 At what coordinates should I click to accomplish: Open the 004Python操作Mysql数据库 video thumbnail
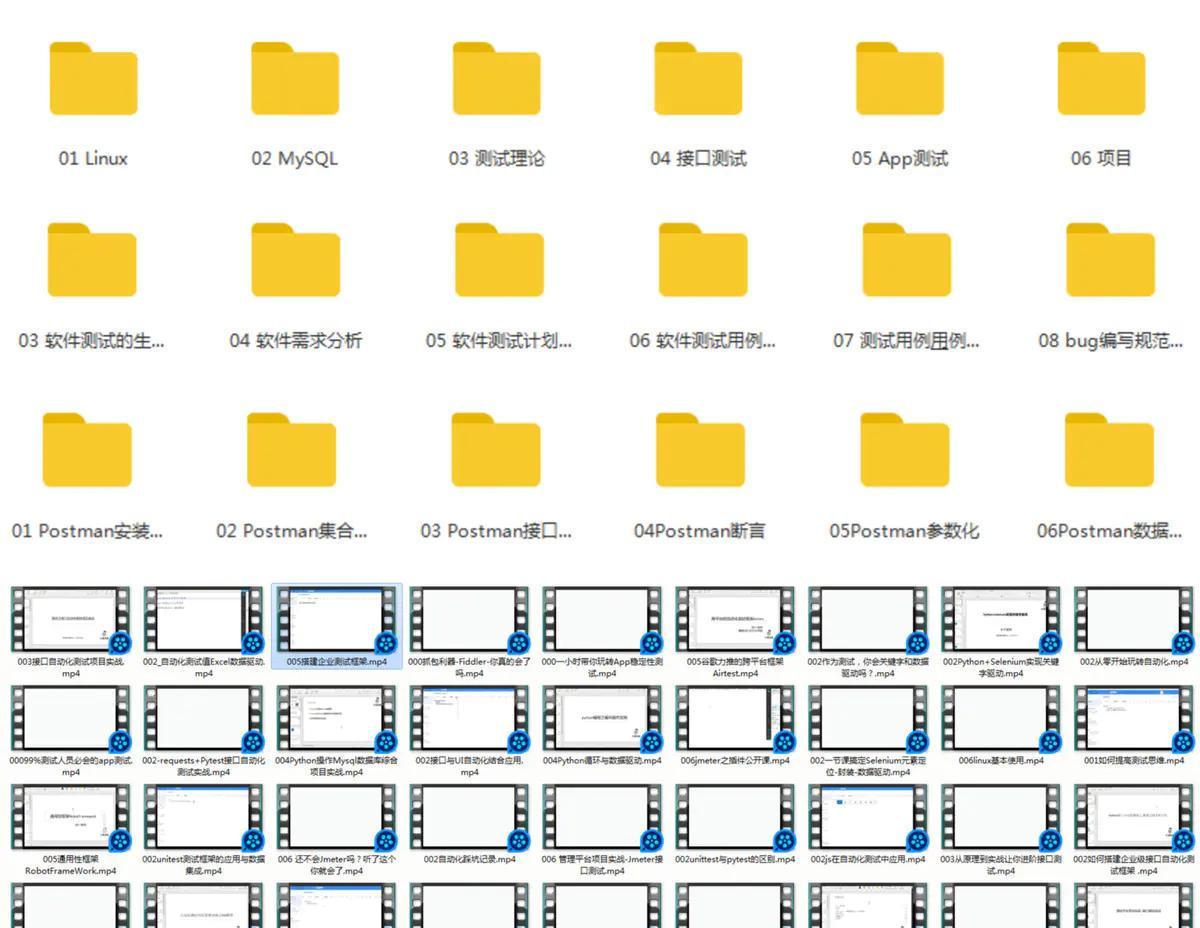click(x=337, y=718)
